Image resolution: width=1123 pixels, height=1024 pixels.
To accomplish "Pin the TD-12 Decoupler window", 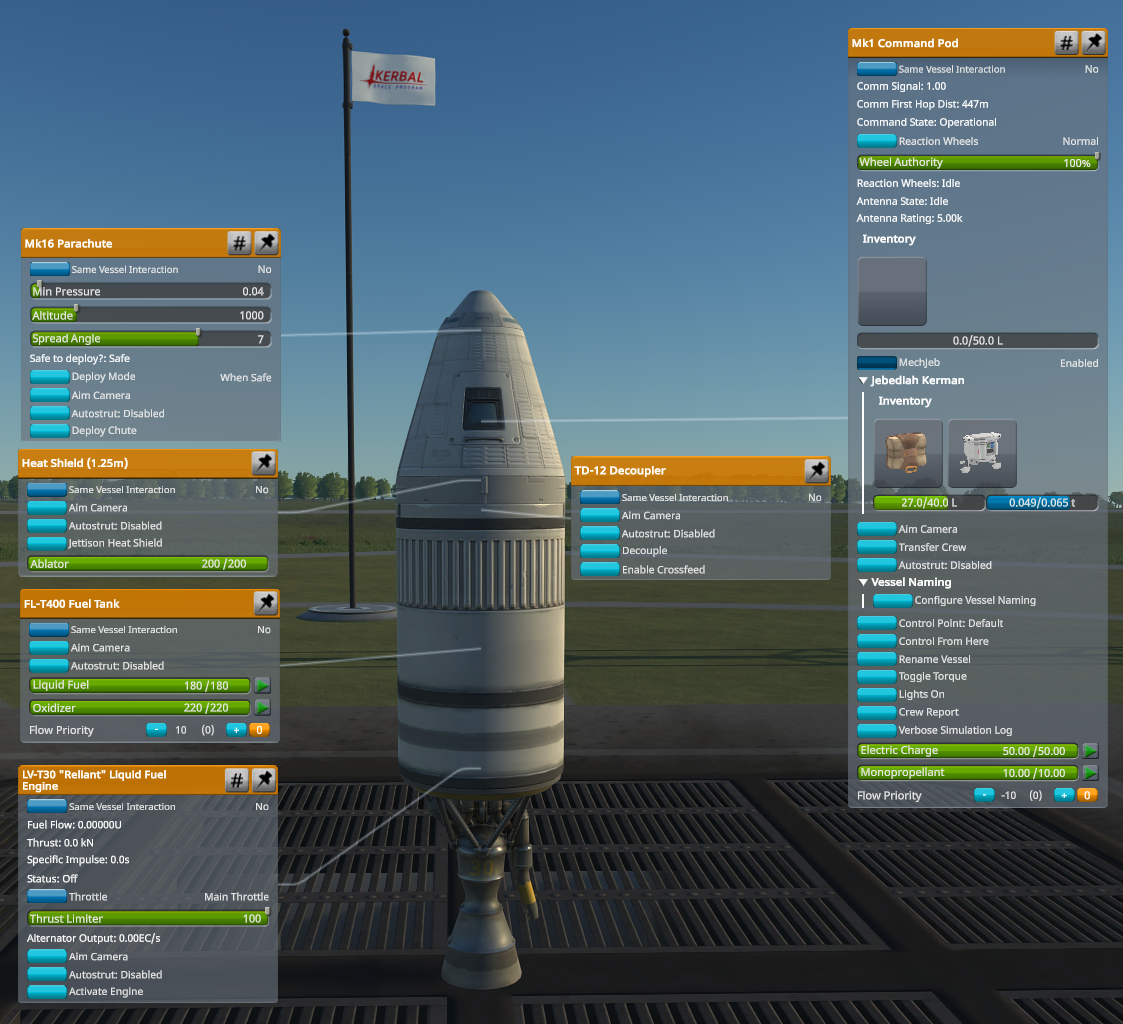I will point(816,470).
